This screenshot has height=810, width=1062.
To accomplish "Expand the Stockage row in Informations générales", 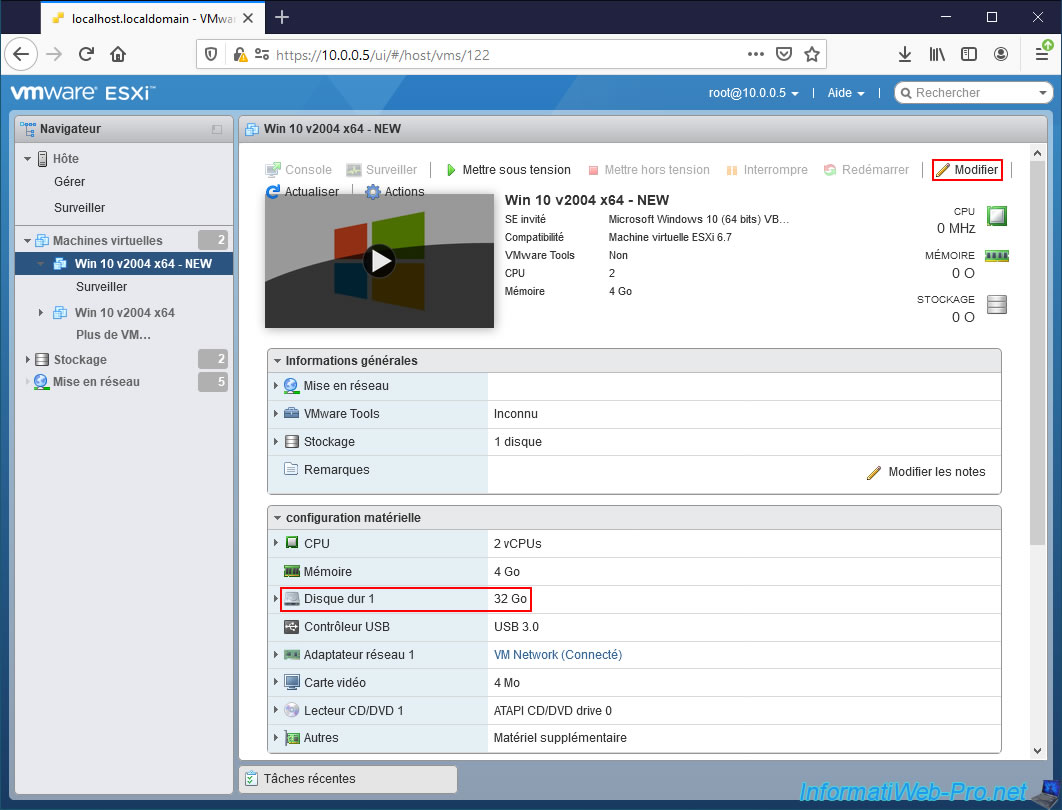I will click(x=276, y=442).
